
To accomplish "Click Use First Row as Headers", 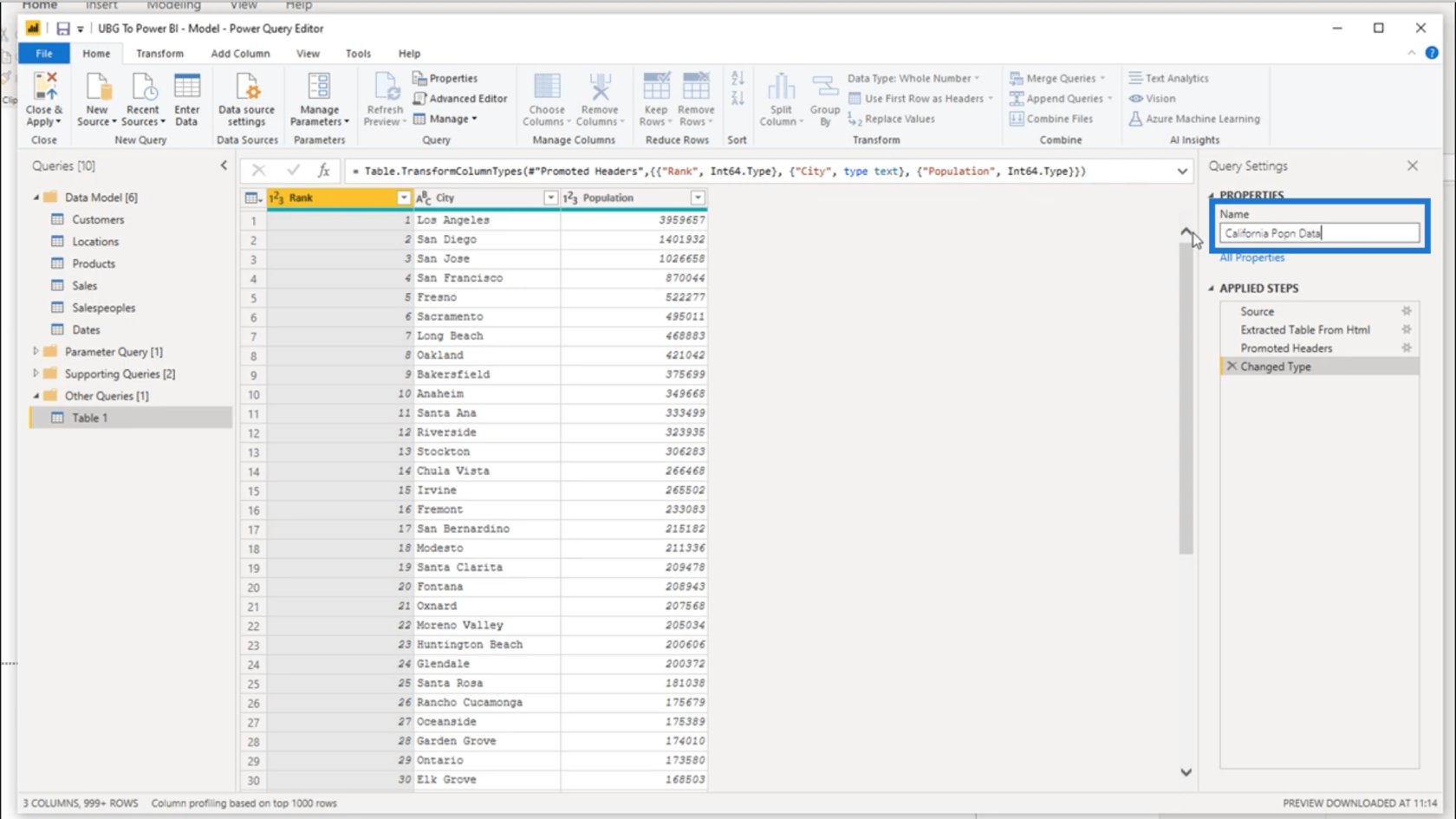I will point(920,99).
